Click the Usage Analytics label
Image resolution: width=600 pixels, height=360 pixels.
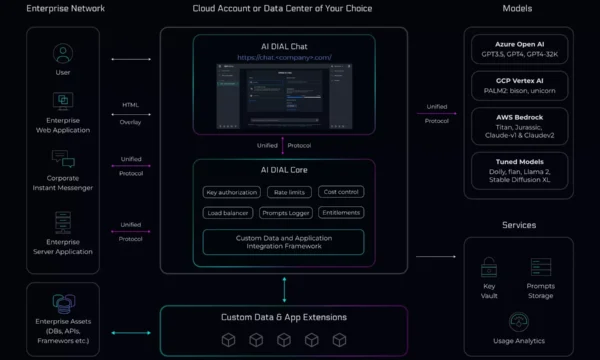pos(519,341)
